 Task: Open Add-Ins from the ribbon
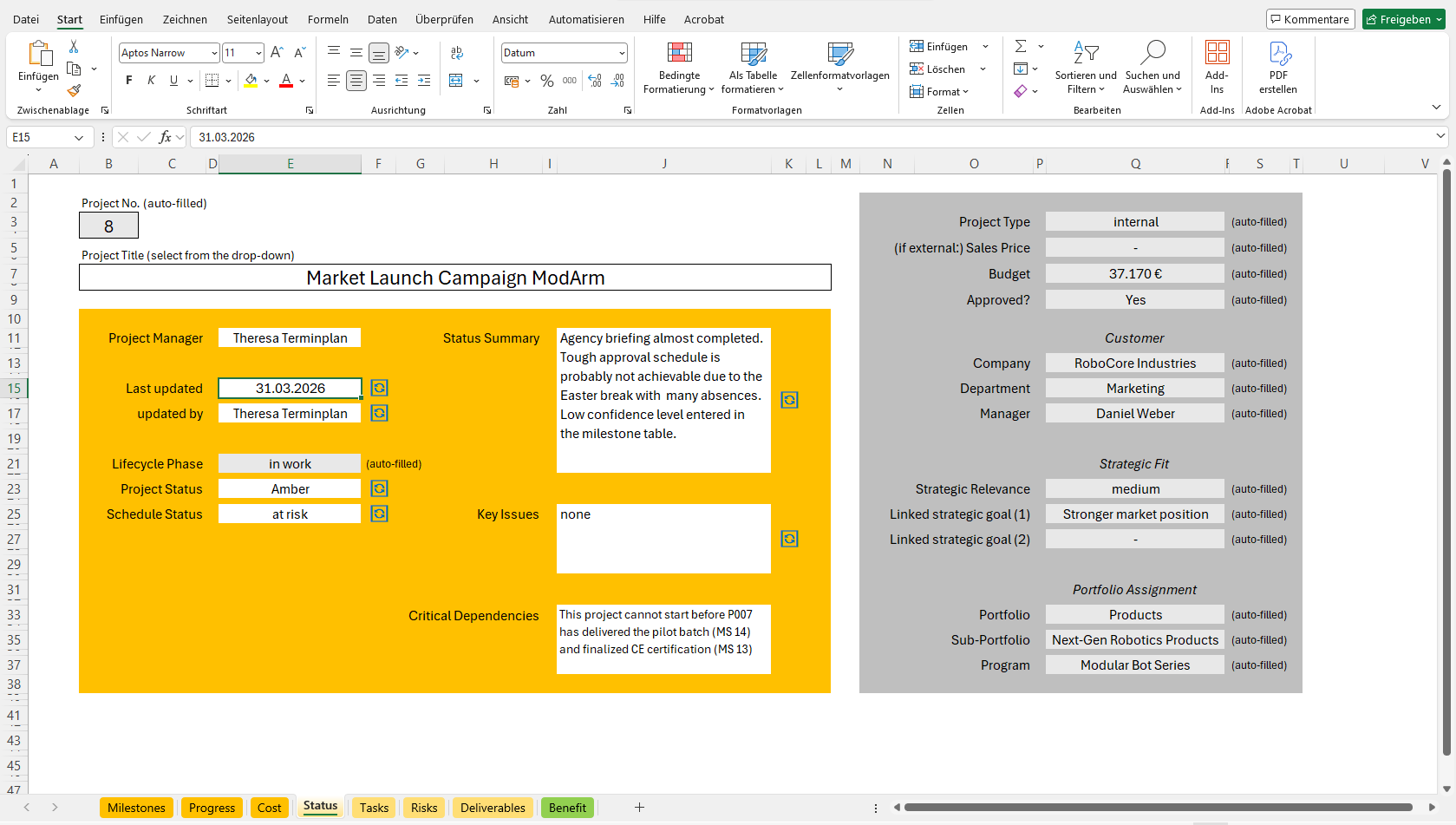pos(1217,68)
